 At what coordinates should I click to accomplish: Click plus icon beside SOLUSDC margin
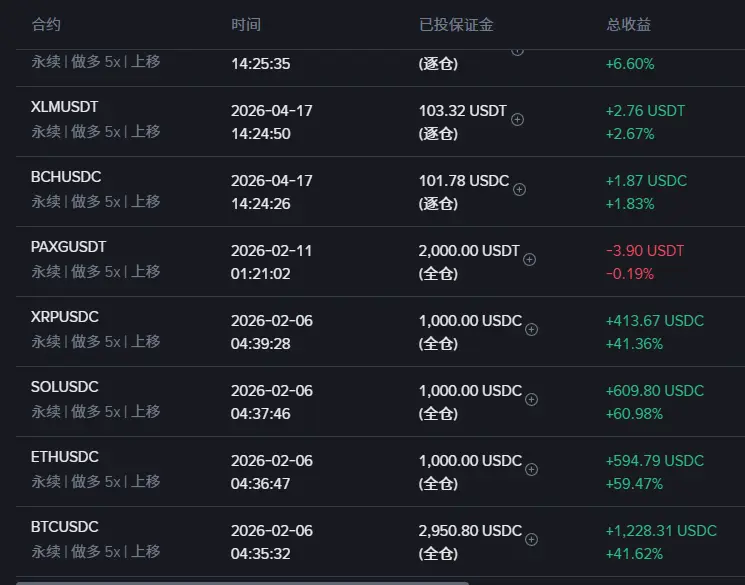point(531,400)
